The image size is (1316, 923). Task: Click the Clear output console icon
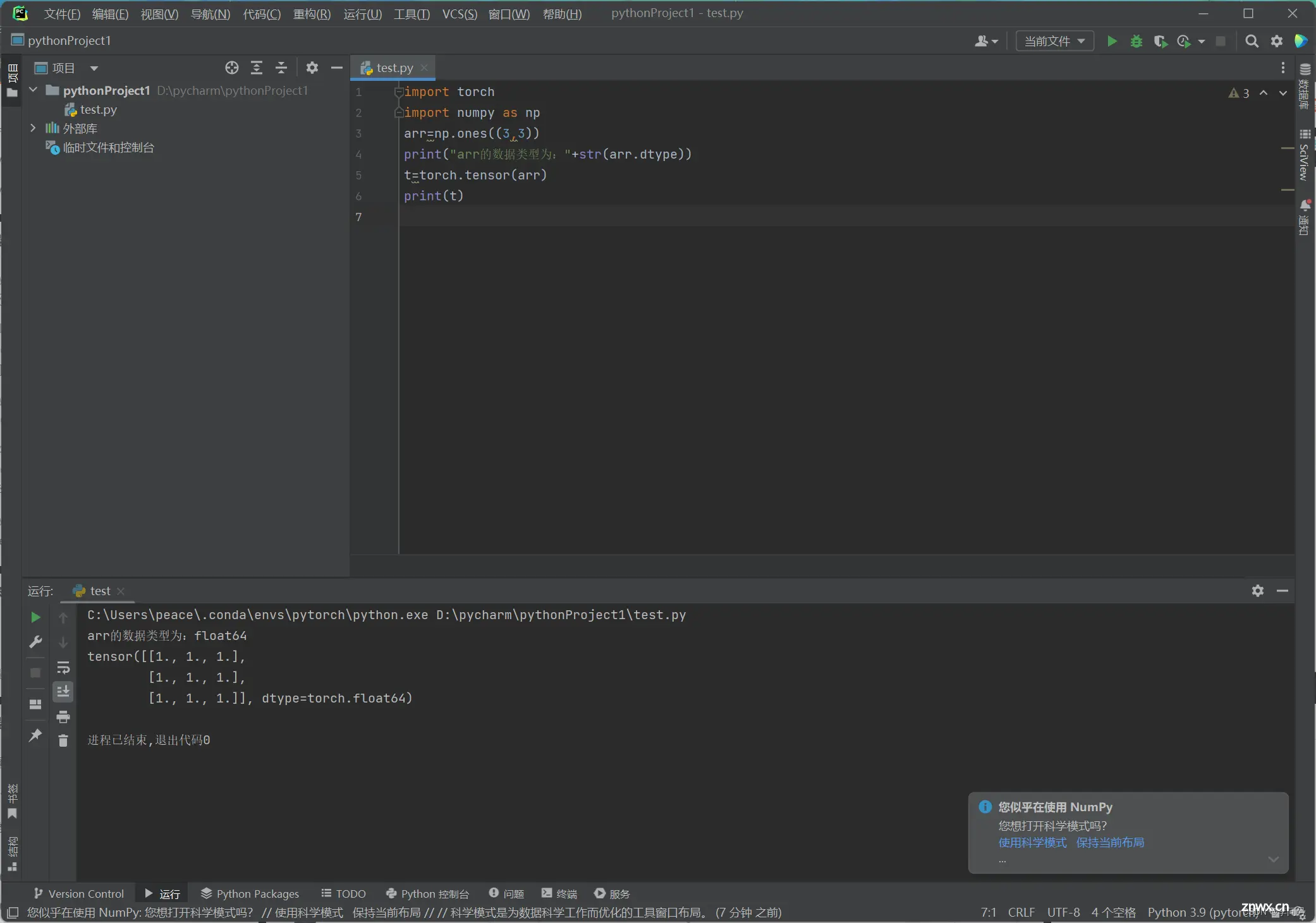(63, 740)
